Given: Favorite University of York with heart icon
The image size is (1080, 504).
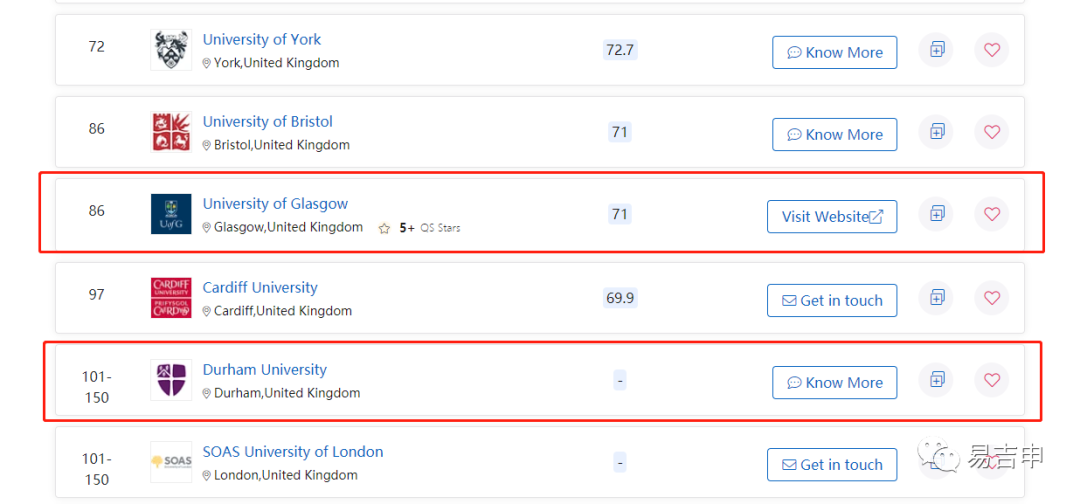Looking at the screenshot, I should pyautogui.click(x=992, y=50).
